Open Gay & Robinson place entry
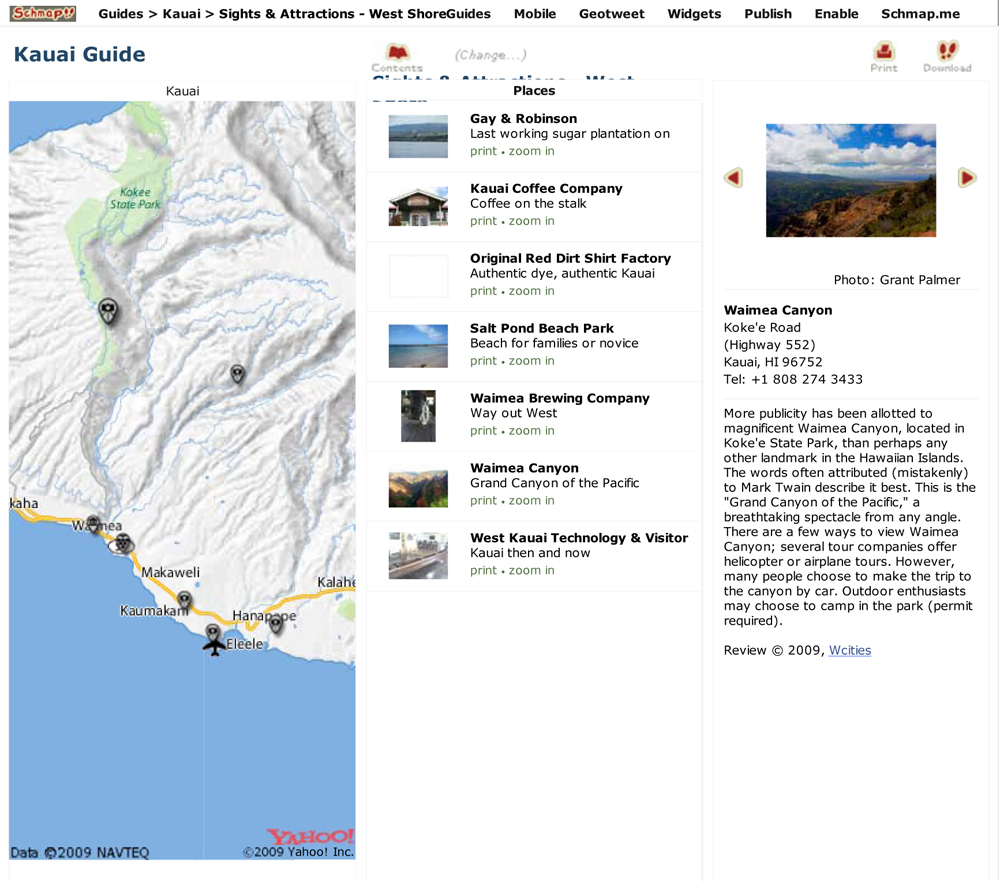Screen dimensions: 1000x881 click(524, 119)
